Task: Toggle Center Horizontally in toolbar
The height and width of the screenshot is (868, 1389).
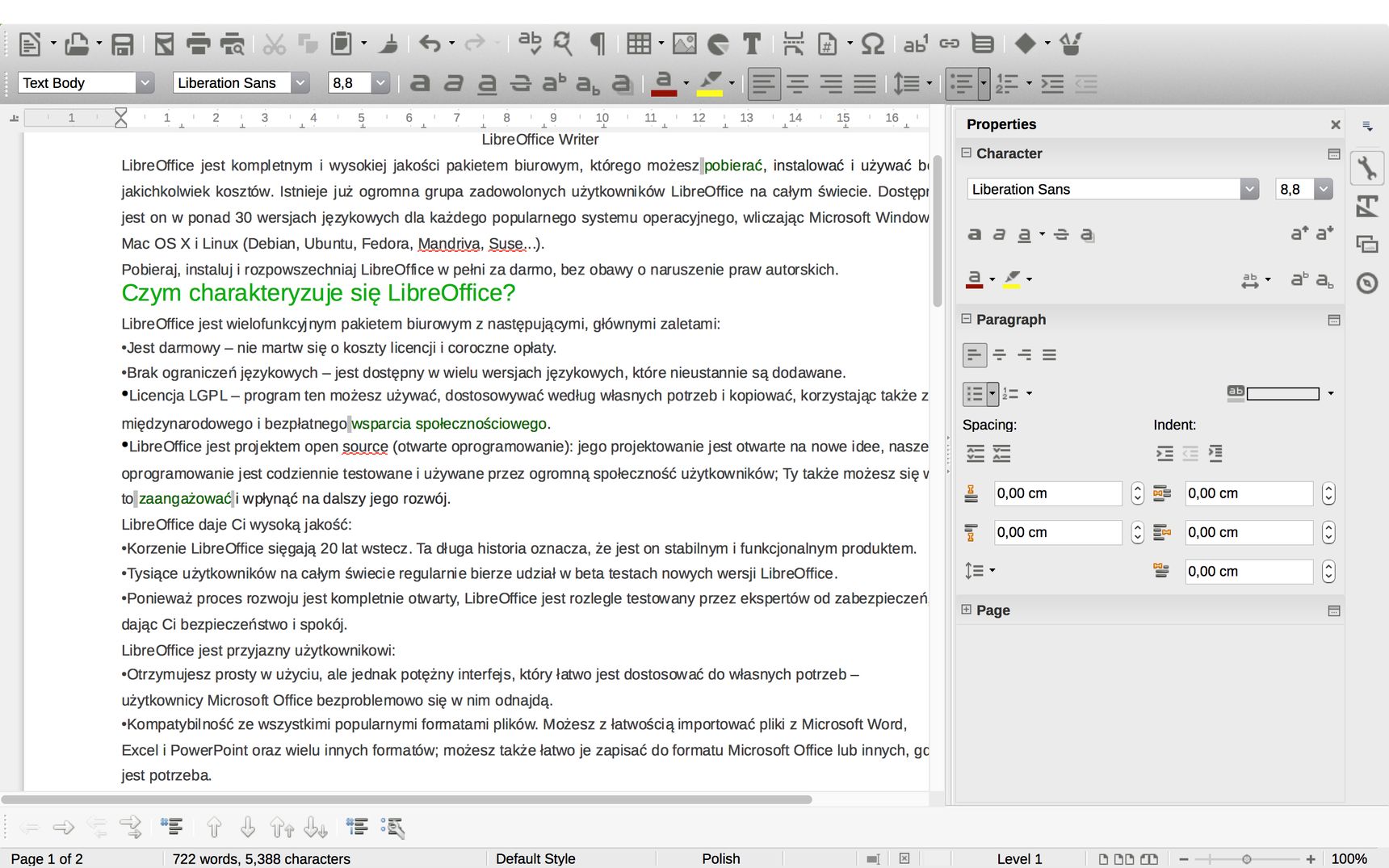Action: click(x=798, y=83)
